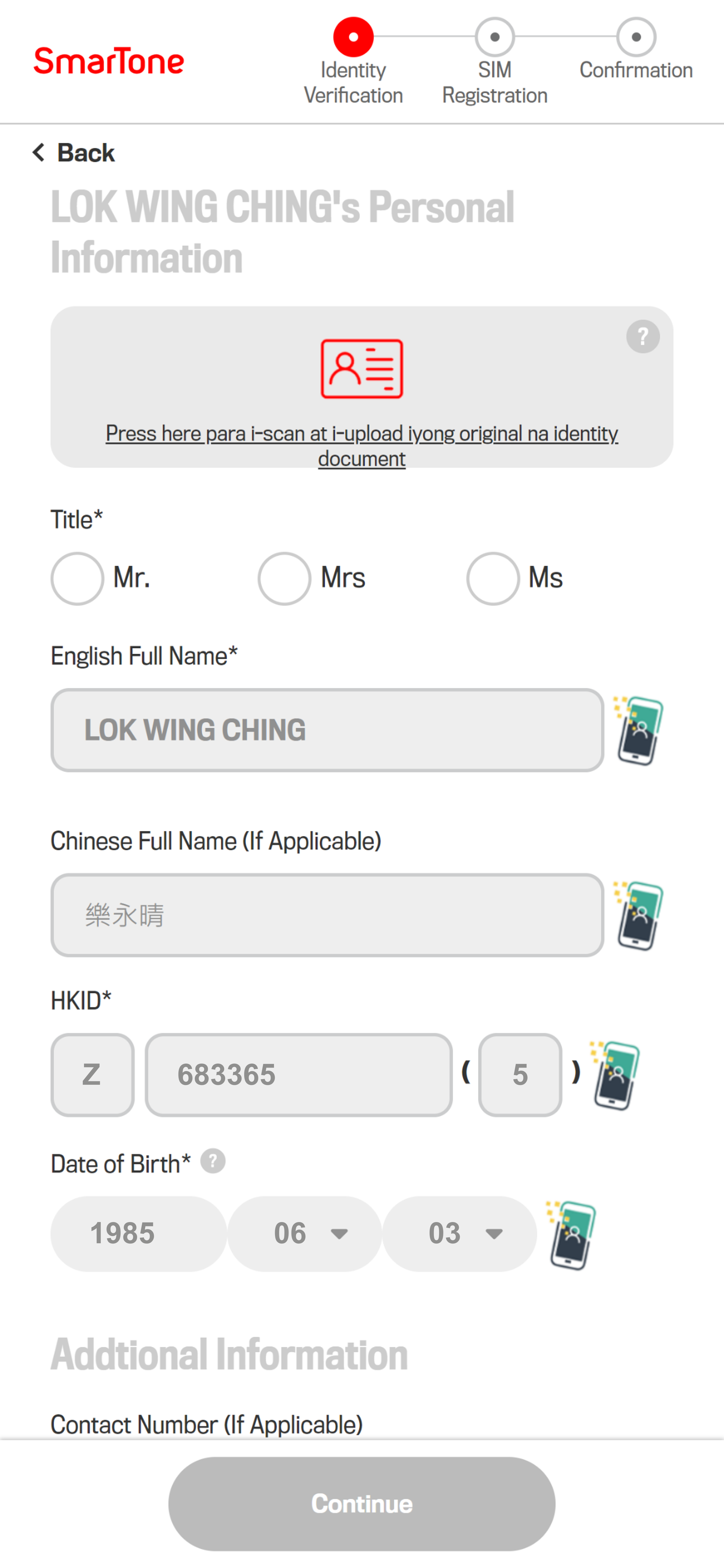The width and height of the screenshot is (724, 1568).
Task: Tap phone scan icon beside English Full Name
Action: (638, 730)
